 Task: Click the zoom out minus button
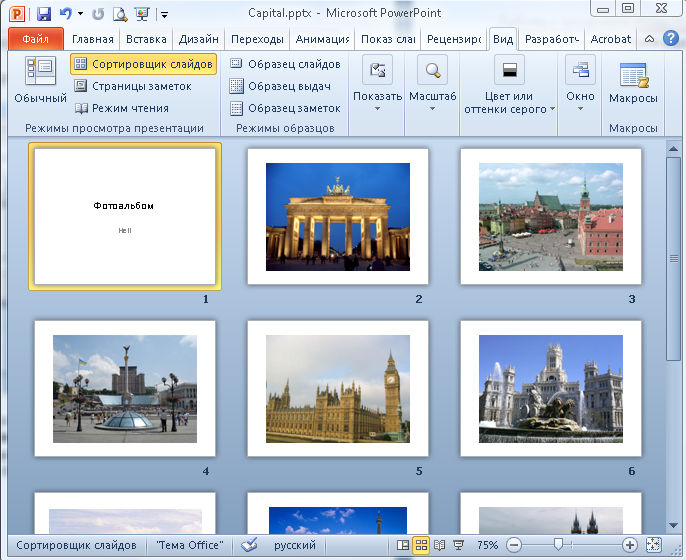[x=514, y=545]
